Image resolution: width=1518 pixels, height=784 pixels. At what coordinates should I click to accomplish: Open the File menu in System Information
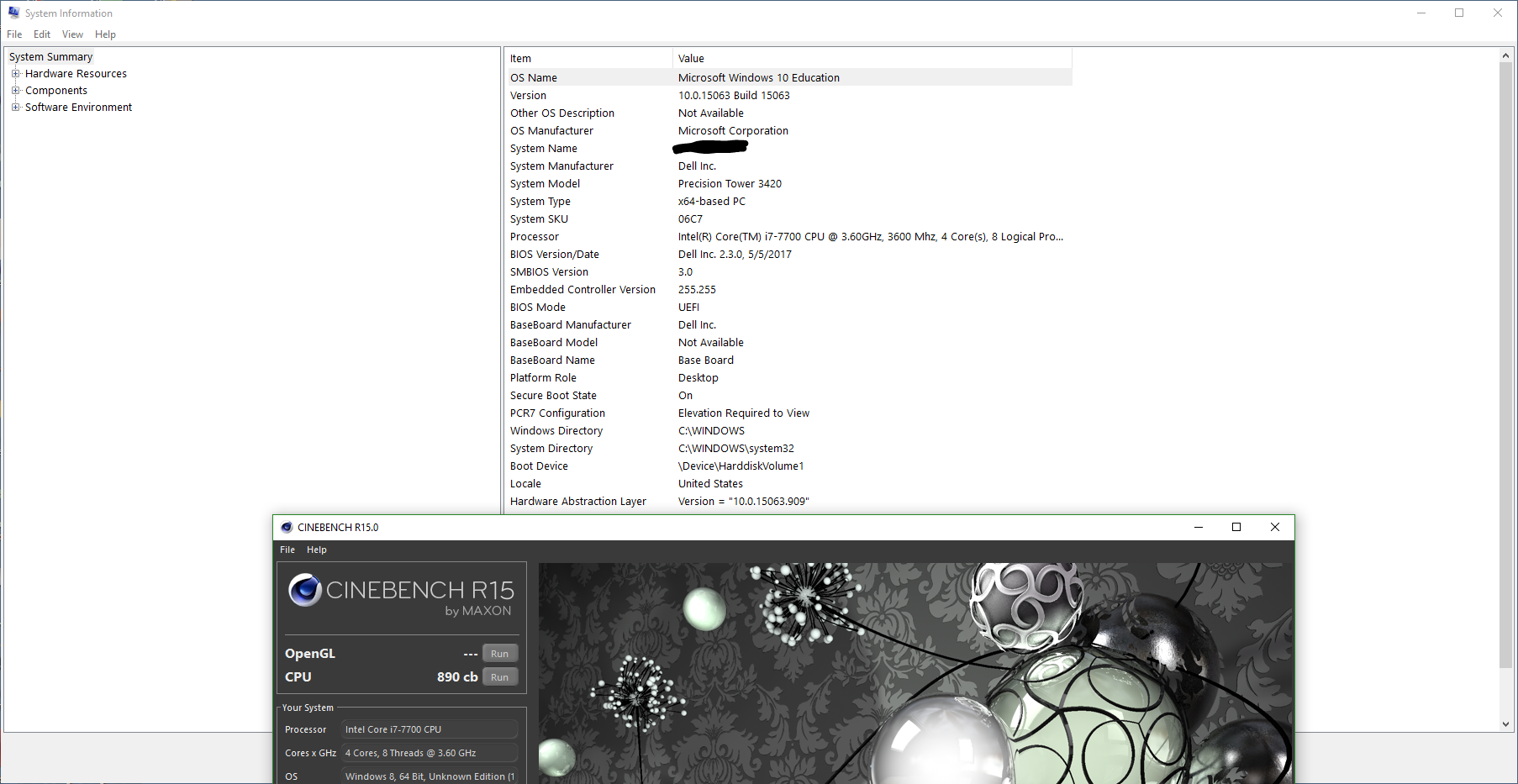[14, 34]
